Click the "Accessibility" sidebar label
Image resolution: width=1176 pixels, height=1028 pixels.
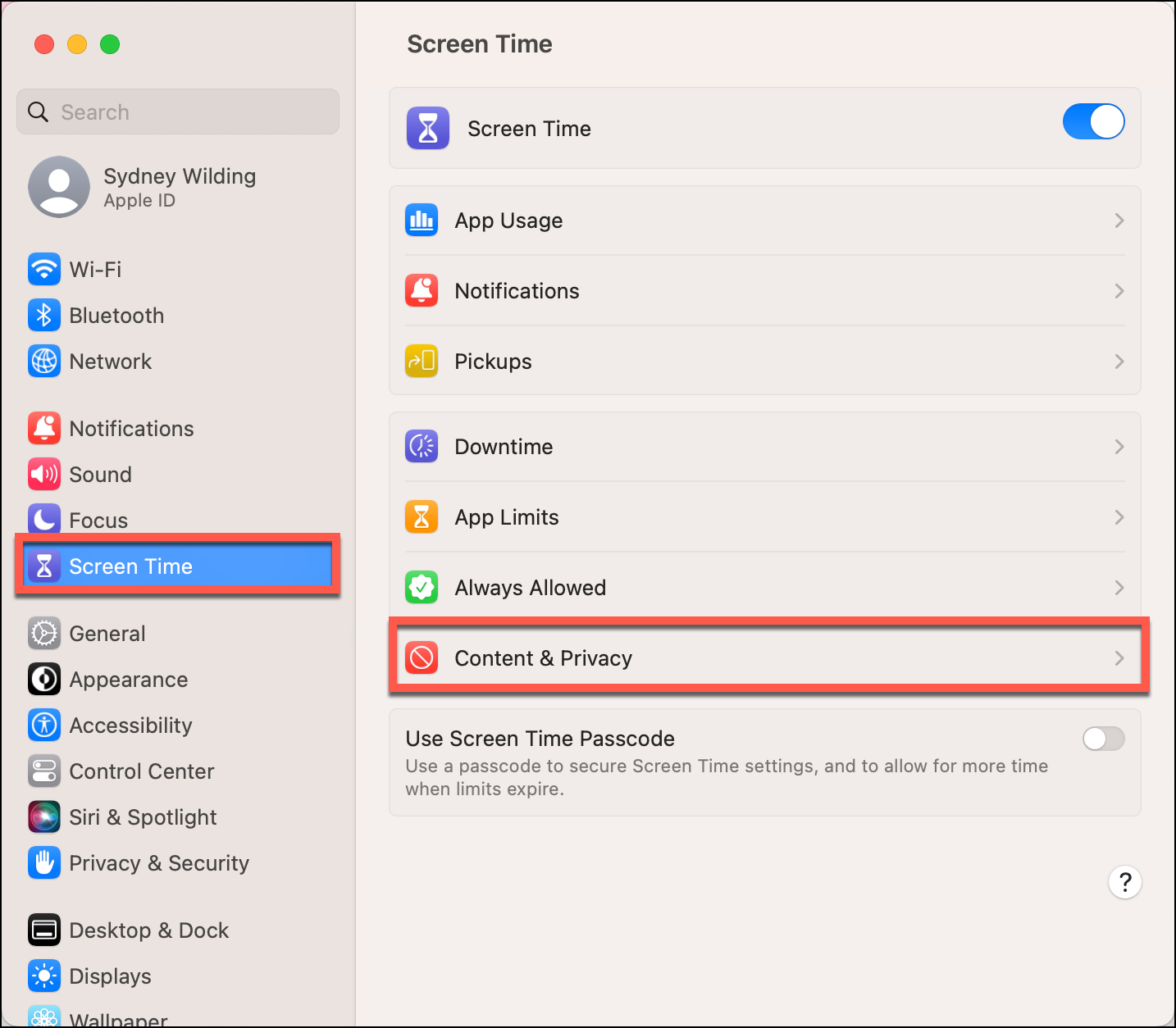click(130, 726)
